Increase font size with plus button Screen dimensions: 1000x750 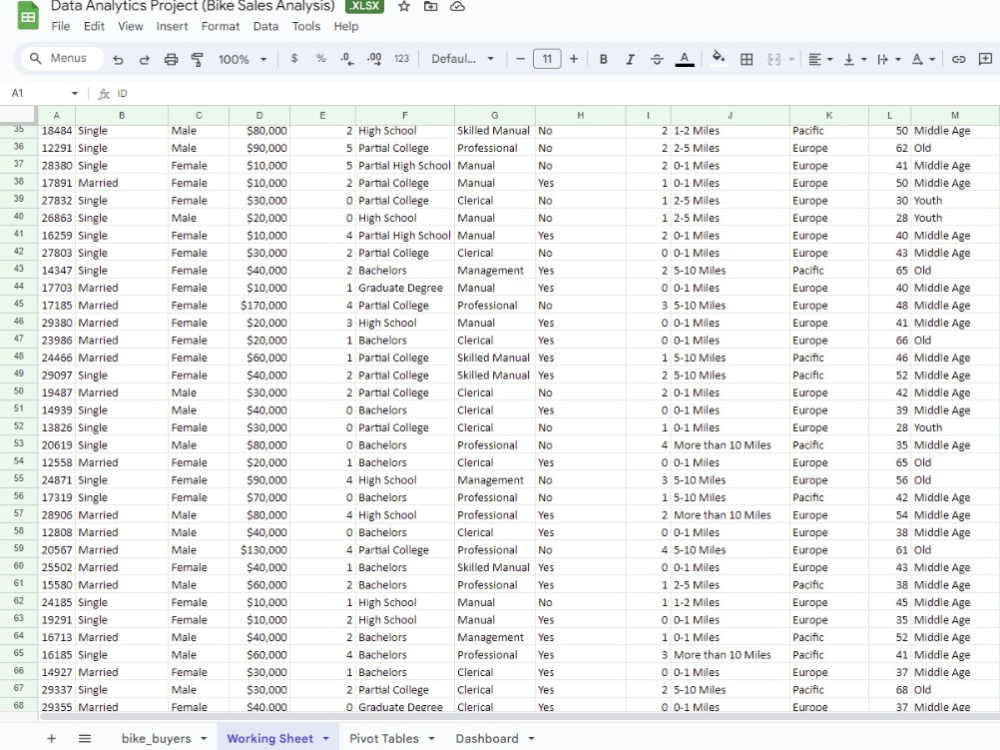(574, 59)
